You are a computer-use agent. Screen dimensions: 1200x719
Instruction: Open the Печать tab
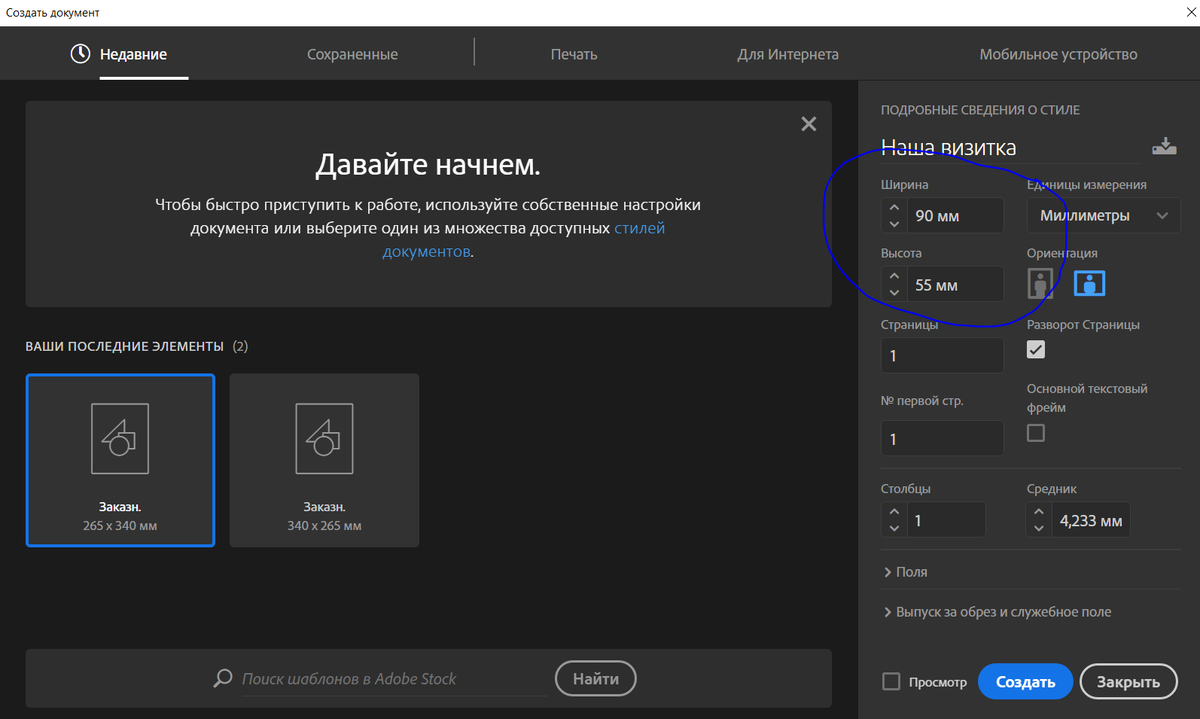click(574, 54)
